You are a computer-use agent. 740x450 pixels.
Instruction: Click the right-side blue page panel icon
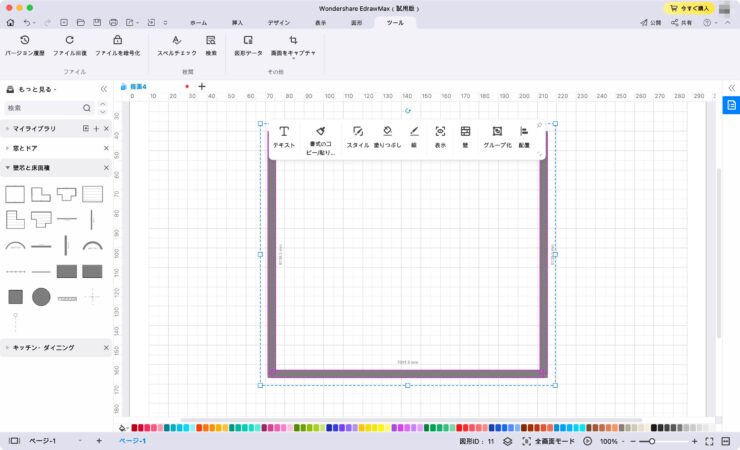[731, 105]
